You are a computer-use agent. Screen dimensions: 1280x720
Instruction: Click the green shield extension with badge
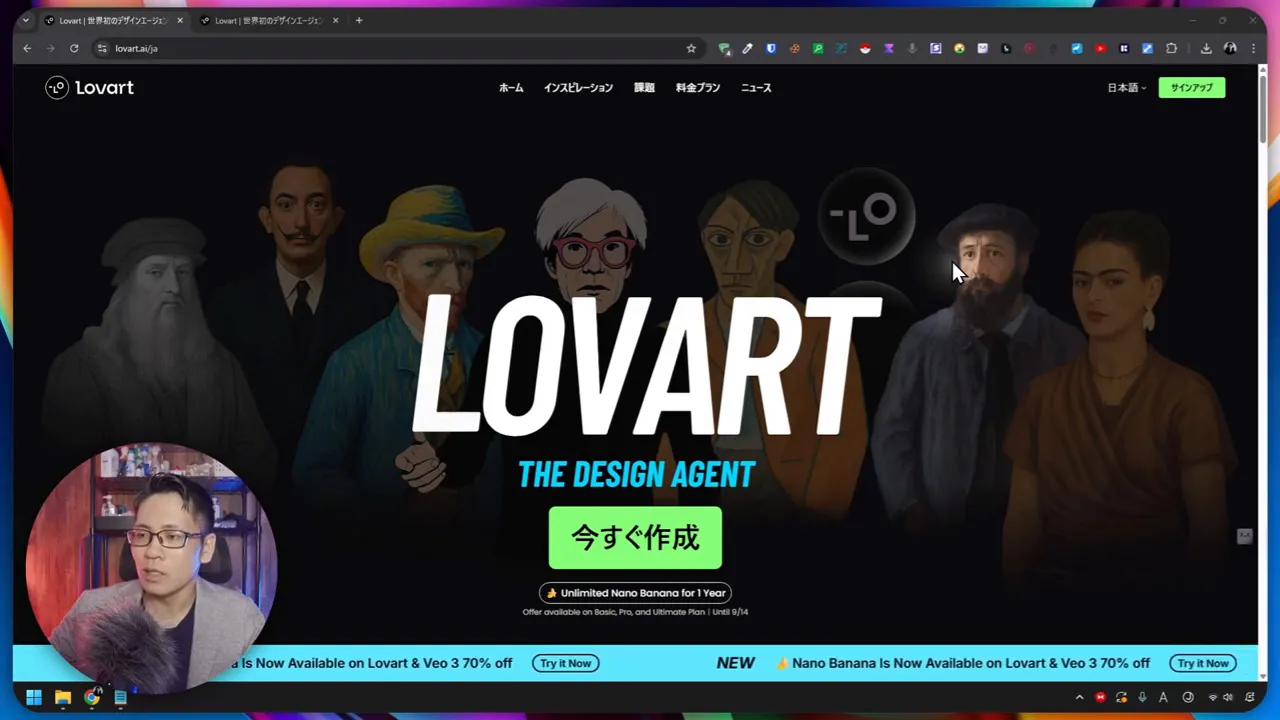pos(724,49)
